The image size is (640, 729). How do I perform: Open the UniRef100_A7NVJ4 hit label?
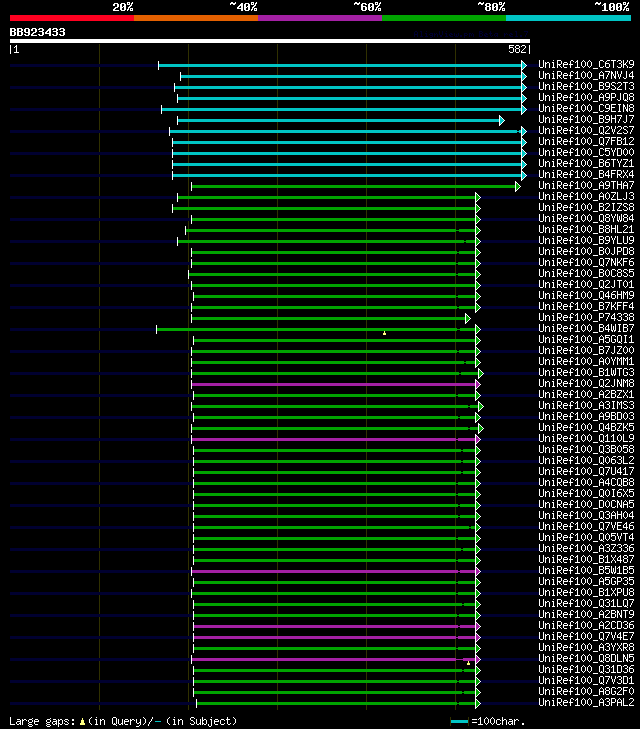586,75
